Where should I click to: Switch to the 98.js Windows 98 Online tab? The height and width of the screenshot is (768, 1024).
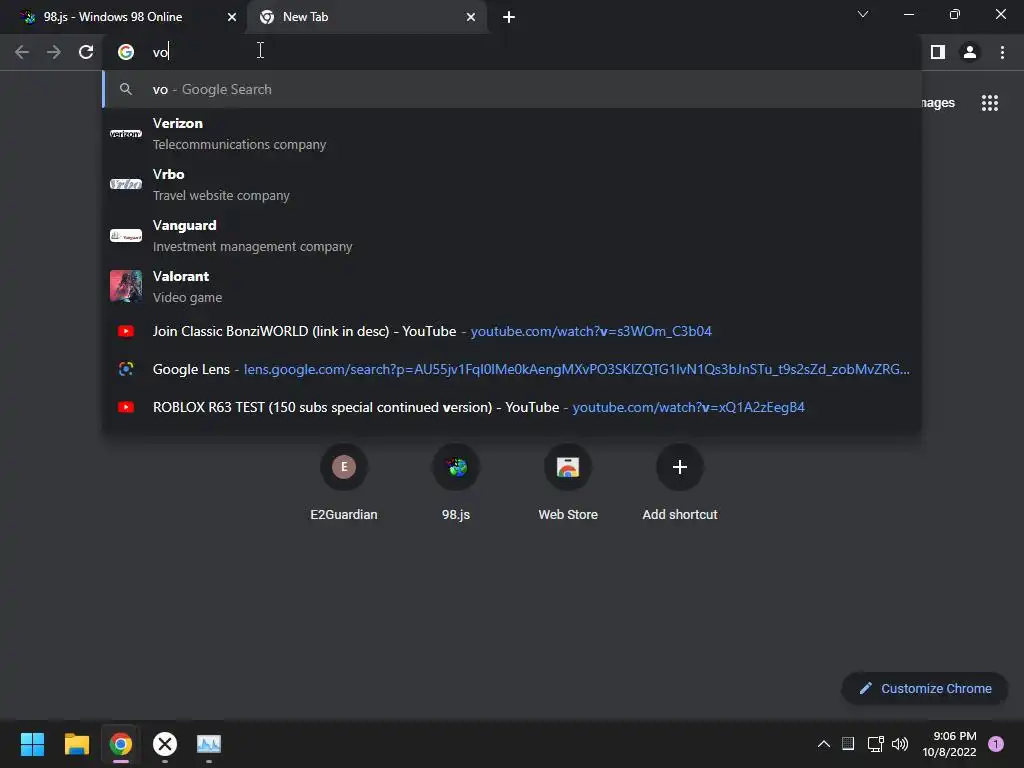point(123,17)
